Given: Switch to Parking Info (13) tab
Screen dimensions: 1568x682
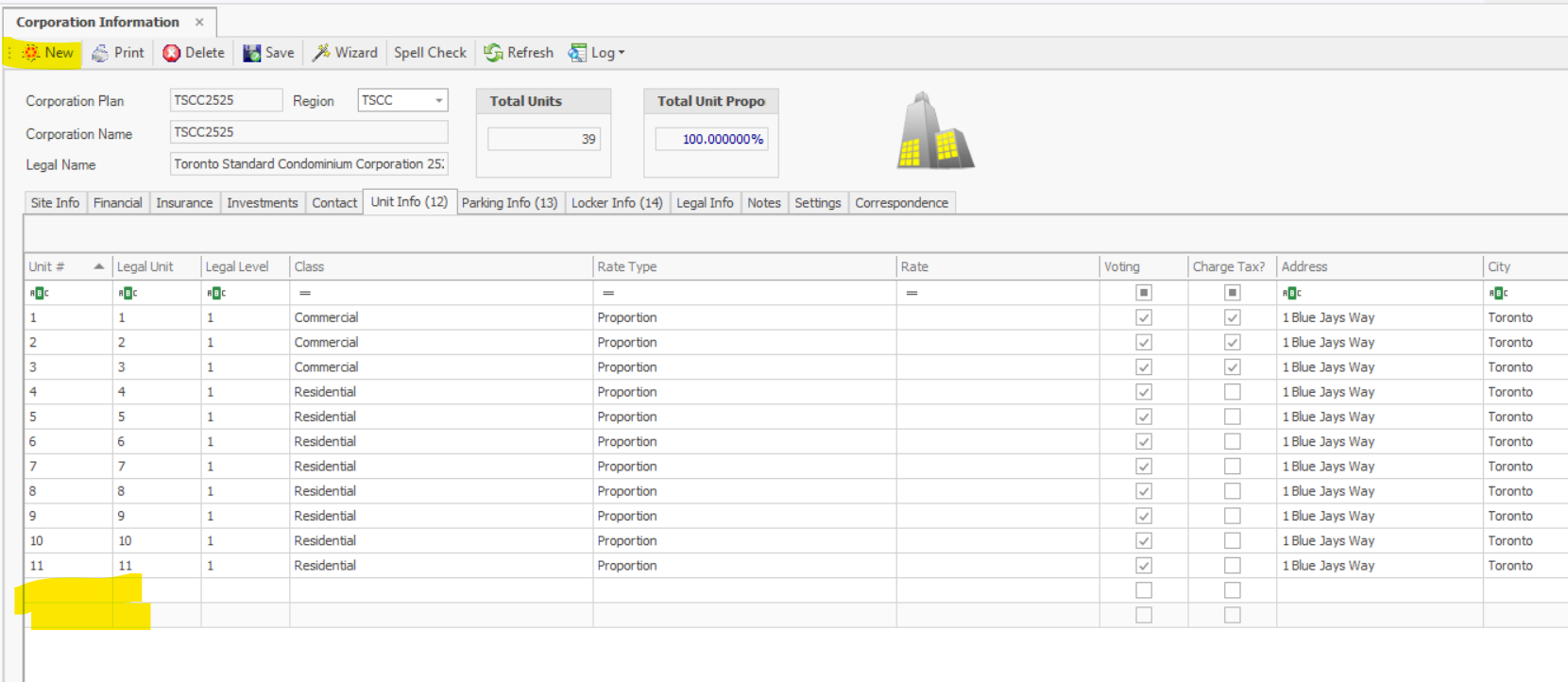Looking at the screenshot, I should click(x=509, y=203).
